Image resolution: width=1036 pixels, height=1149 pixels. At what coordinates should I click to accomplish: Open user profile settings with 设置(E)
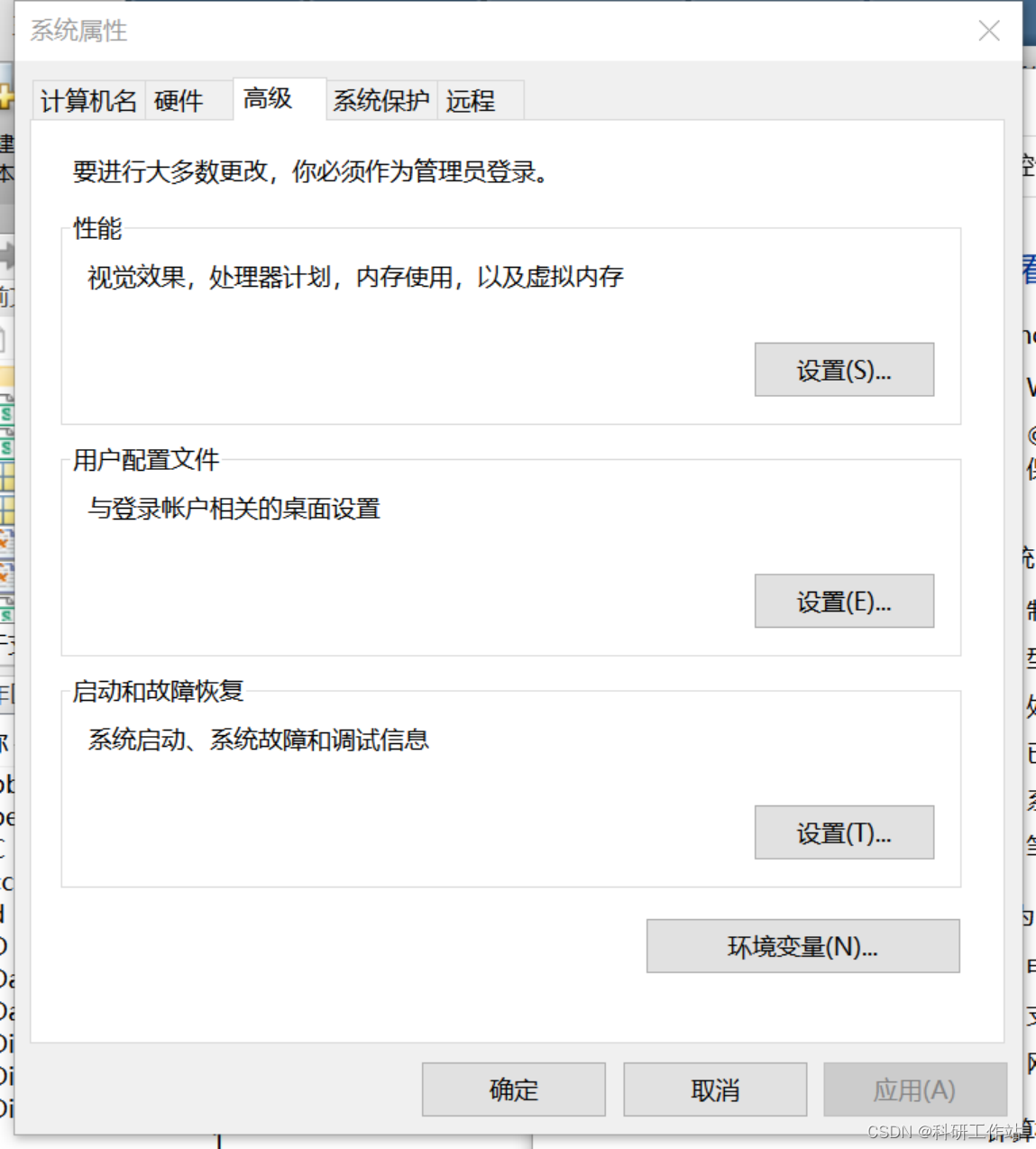tap(843, 601)
